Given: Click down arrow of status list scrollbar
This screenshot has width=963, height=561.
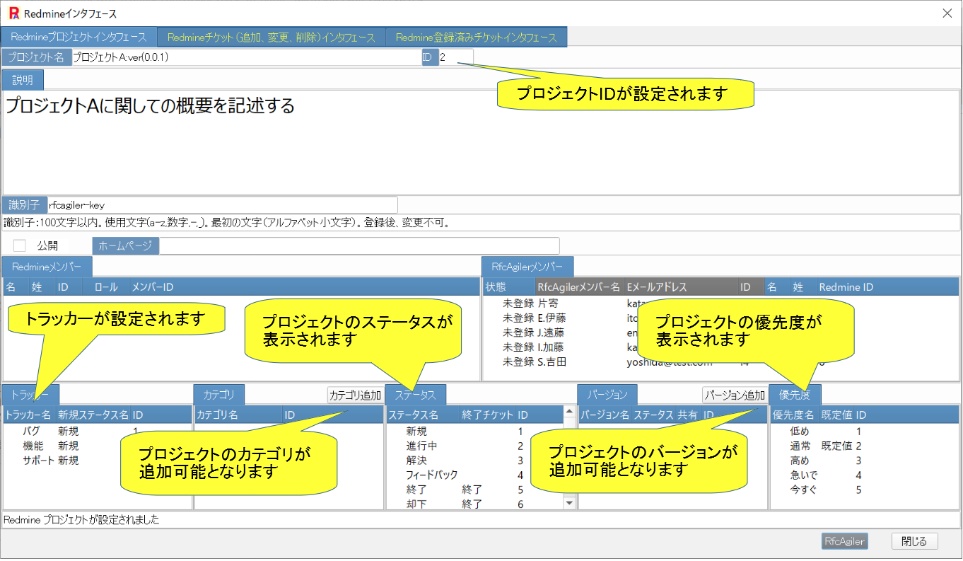Looking at the screenshot, I should 569,503.
